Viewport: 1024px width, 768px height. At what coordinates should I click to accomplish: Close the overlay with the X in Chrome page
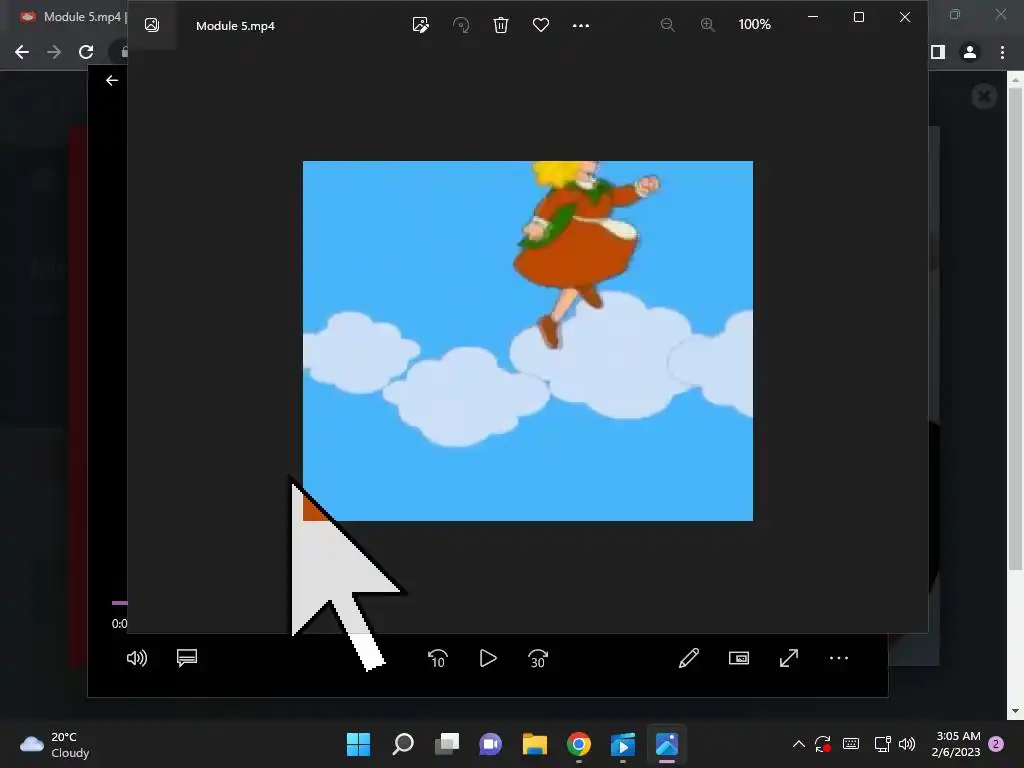pos(984,97)
